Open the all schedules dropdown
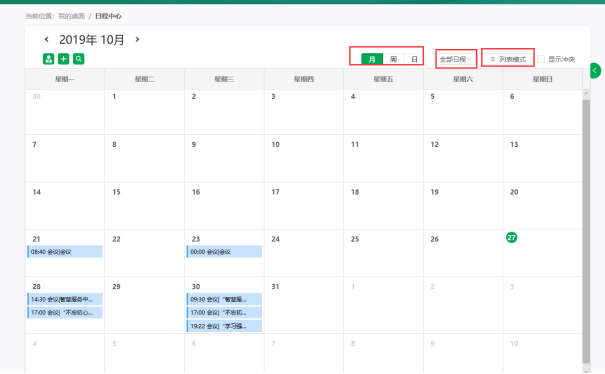This screenshot has height=374, width=605. coord(456,59)
